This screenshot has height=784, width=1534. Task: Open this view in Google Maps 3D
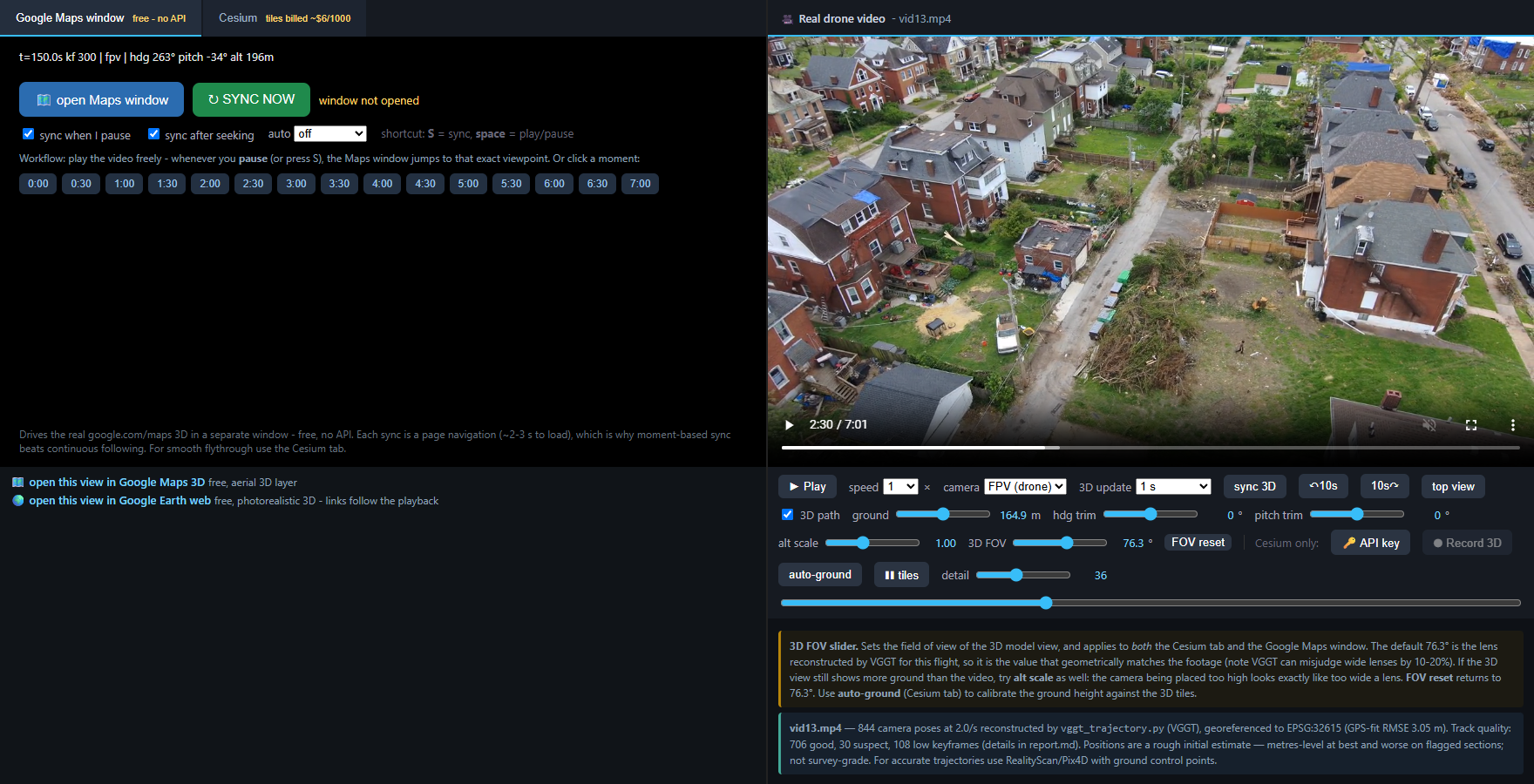tap(117, 483)
